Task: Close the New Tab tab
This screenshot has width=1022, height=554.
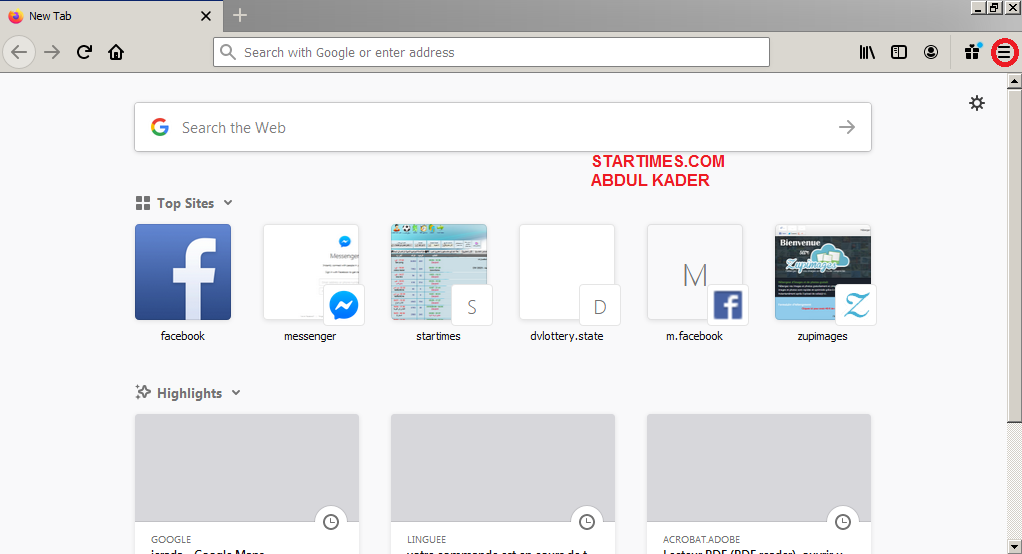Action: 206,16
